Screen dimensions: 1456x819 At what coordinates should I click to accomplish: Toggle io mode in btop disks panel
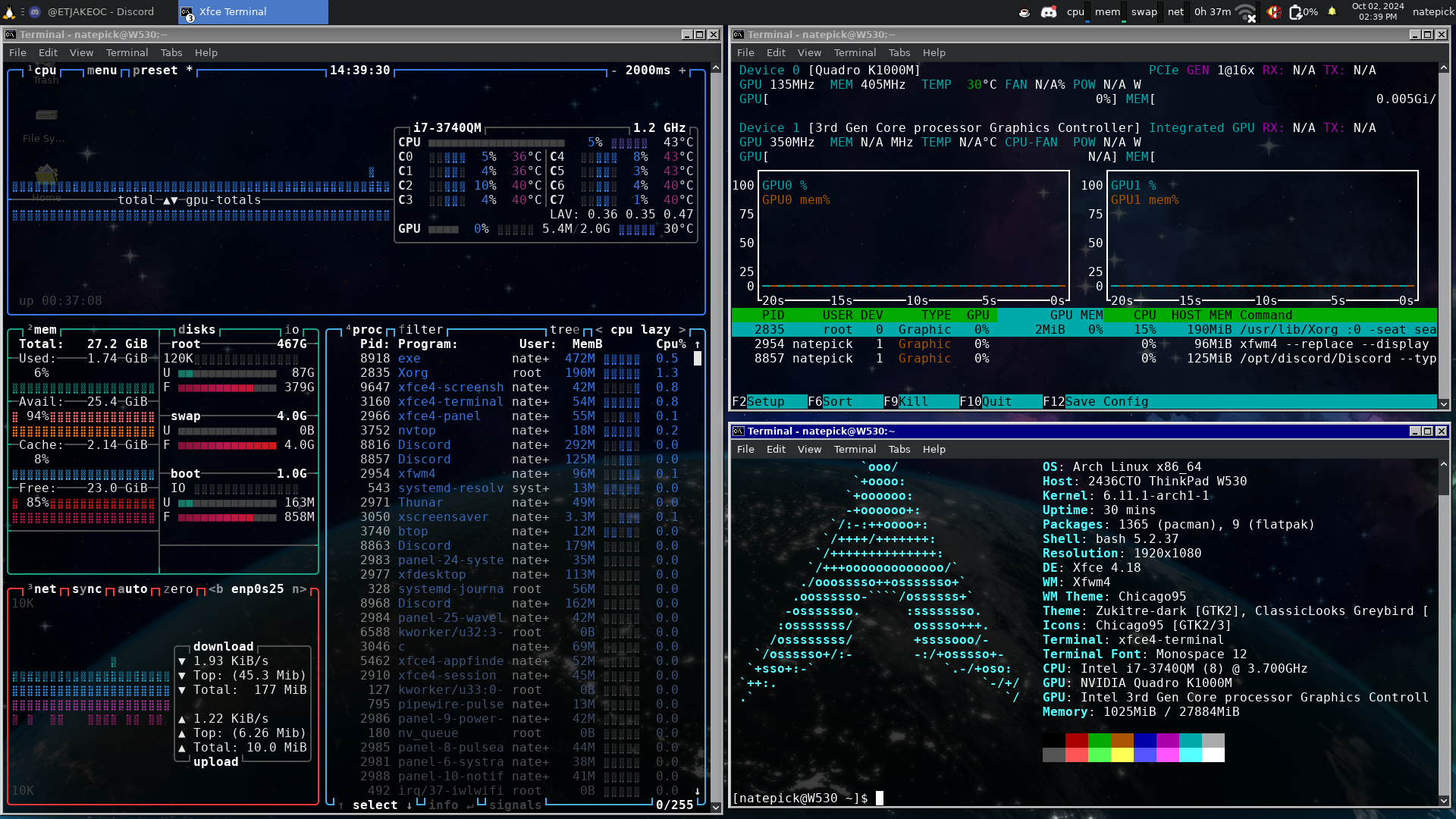tap(292, 330)
